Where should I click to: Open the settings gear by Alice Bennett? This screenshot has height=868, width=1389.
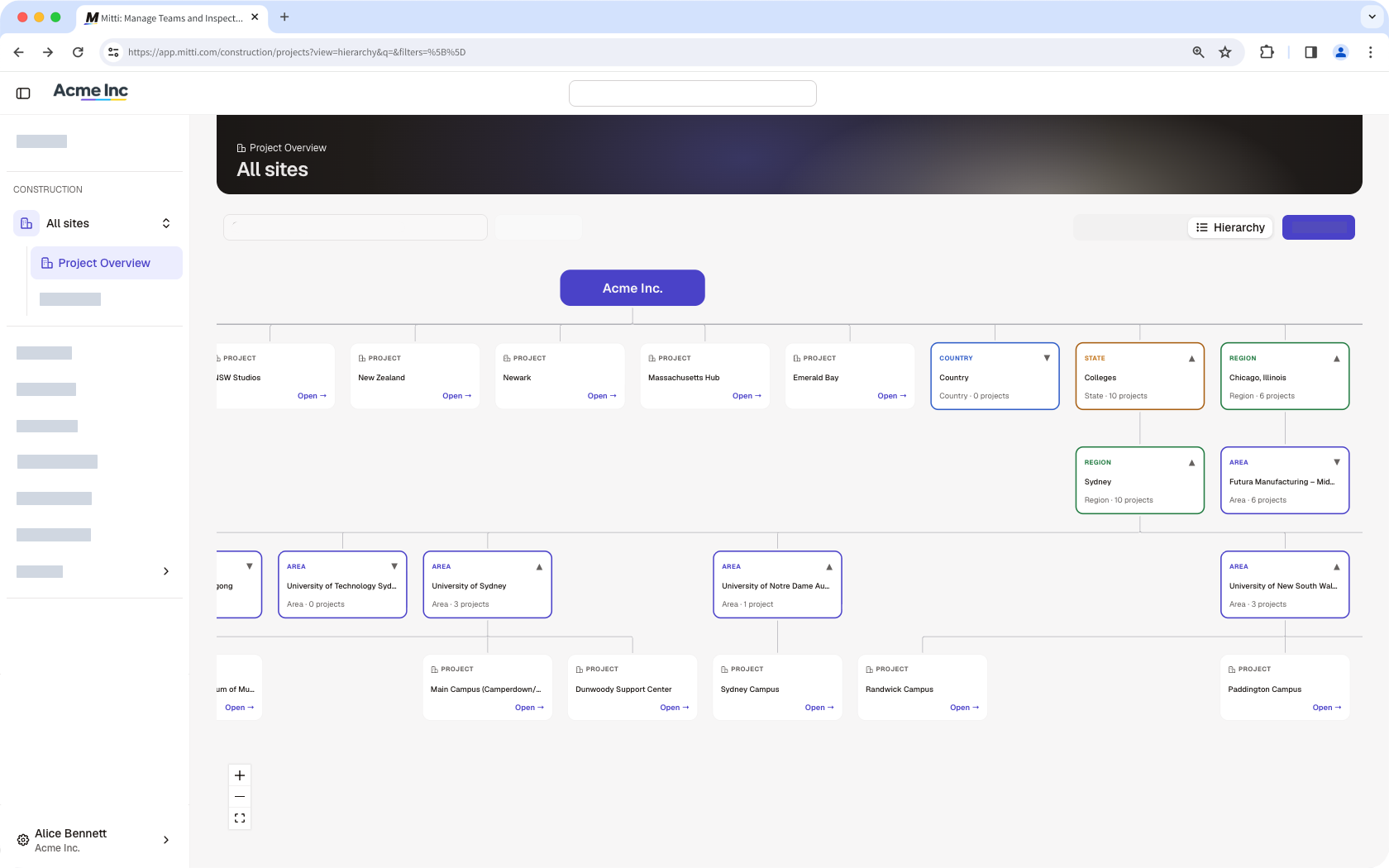click(23, 840)
